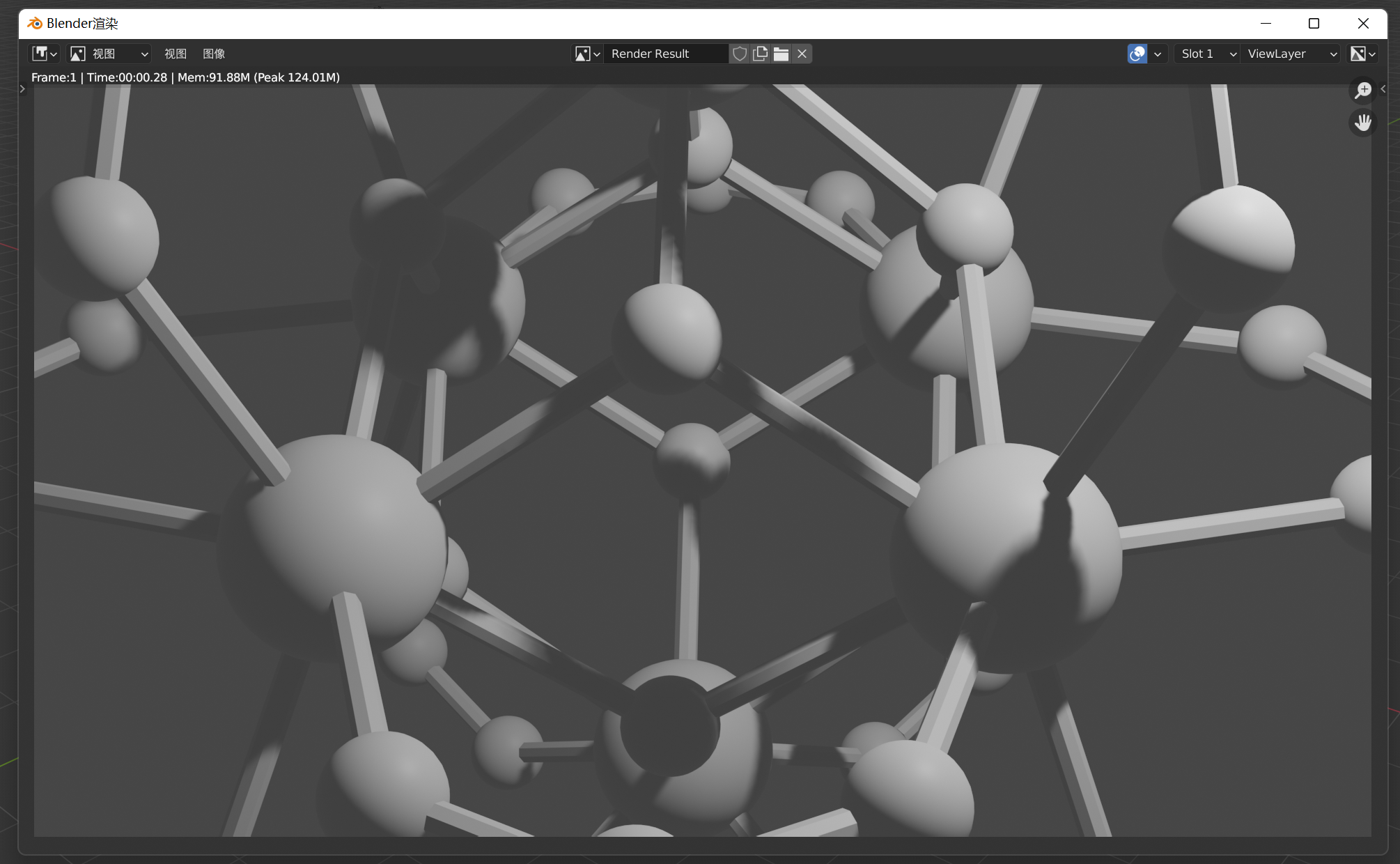Screen dimensions: 1400x864
Task: Expand the left toolbar region arrow
Action: [22, 88]
